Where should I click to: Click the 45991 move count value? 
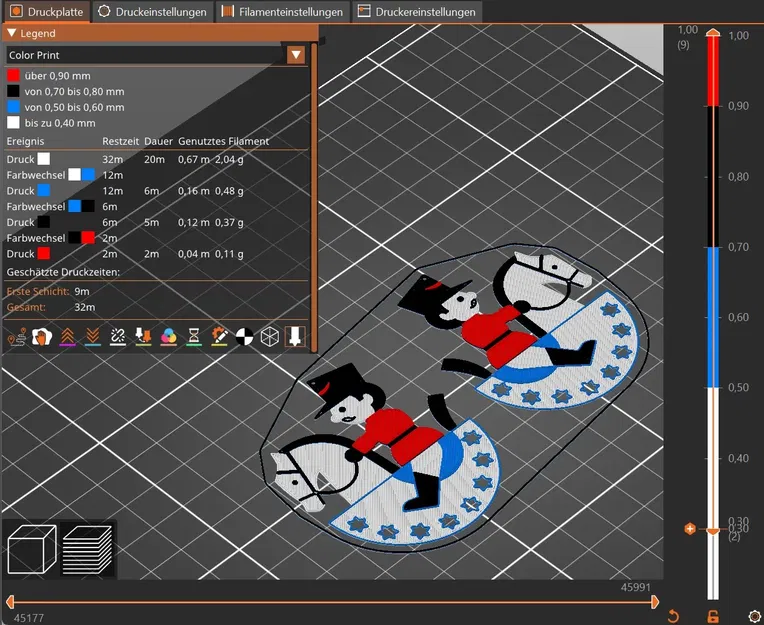(635, 587)
